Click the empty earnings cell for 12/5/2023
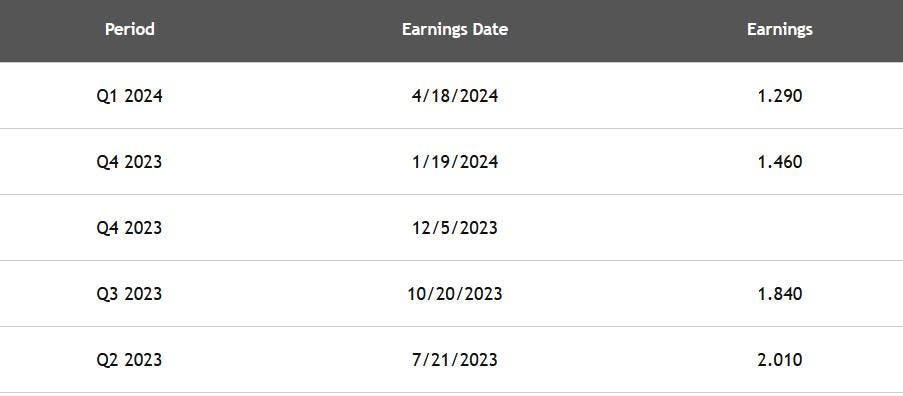Viewport: 903px width, 396px height. [780, 228]
